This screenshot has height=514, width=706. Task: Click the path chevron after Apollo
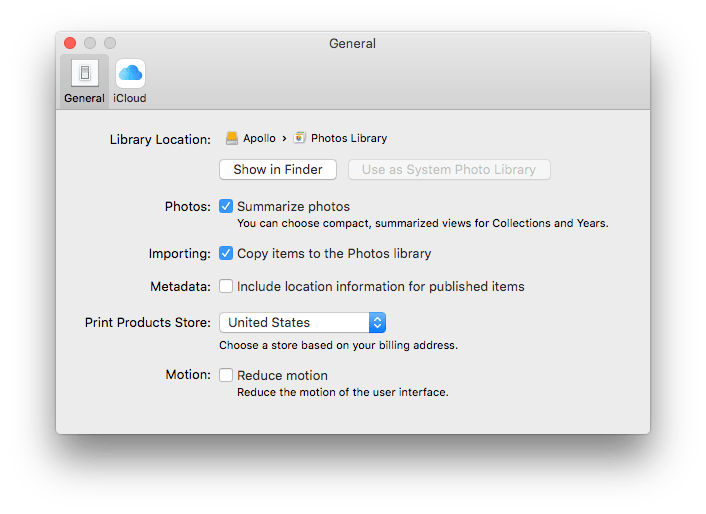285,139
